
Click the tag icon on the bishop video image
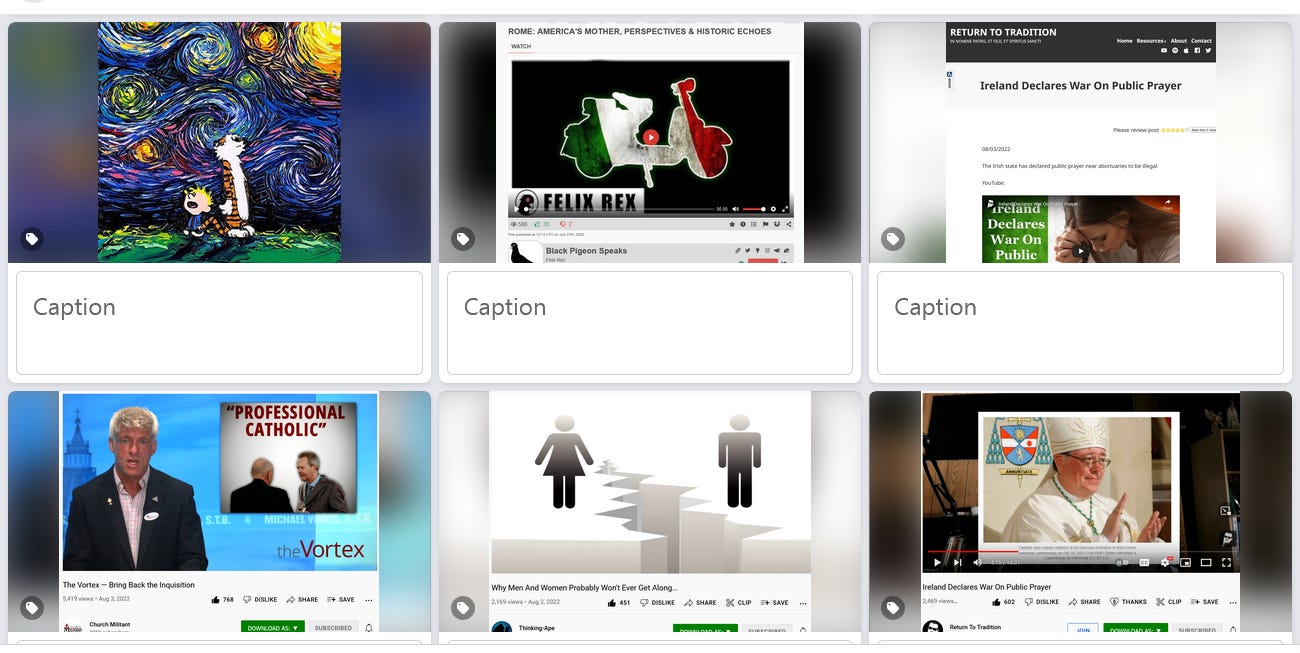point(893,608)
